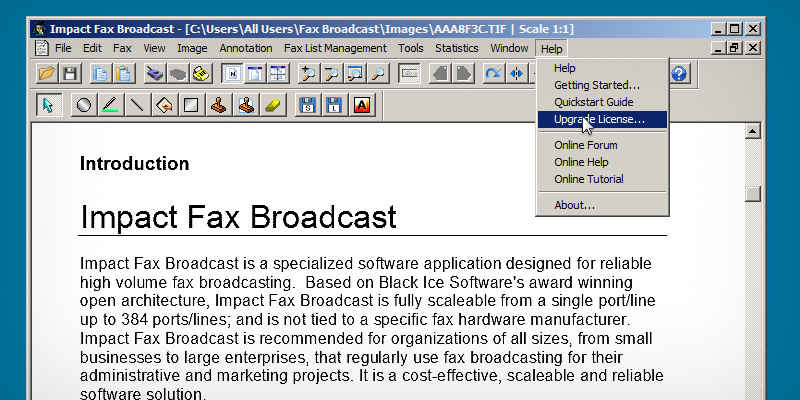
Task: Choose Upgrade License from Help menu
Action: 599,119
